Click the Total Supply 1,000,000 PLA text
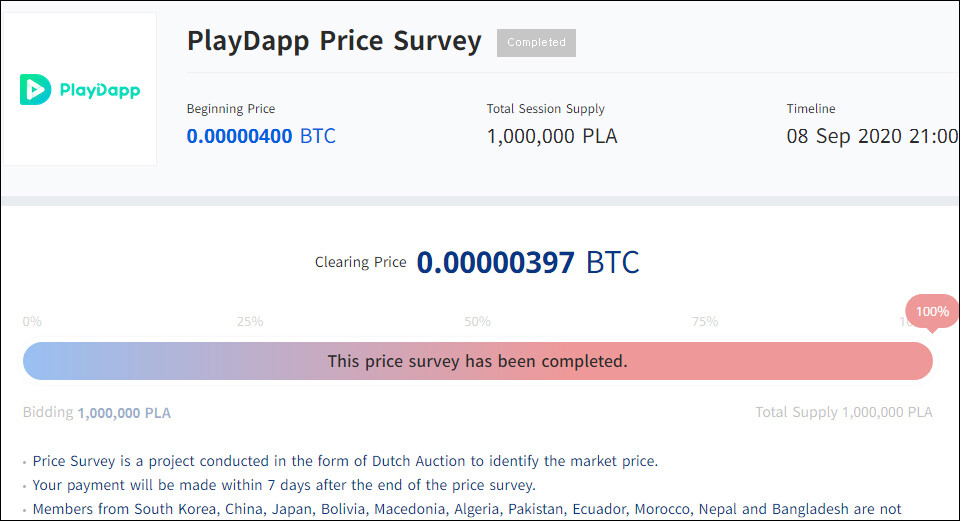Viewport: 960px width, 521px height. [x=843, y=412]
